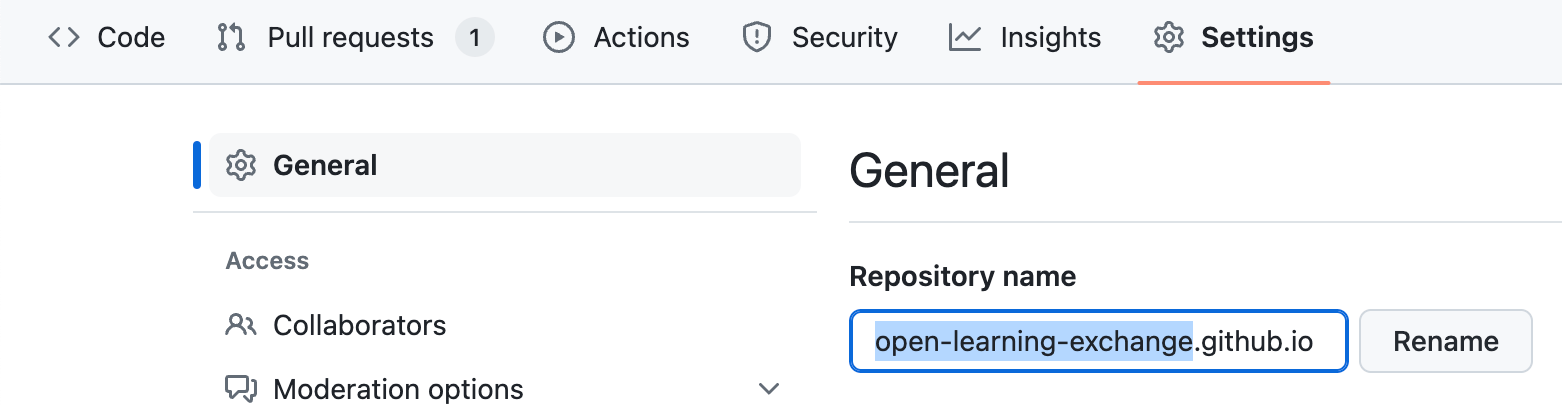Open the Security tab
Image resolution: width=1562 pixels, height=405 pixels.
844,38
